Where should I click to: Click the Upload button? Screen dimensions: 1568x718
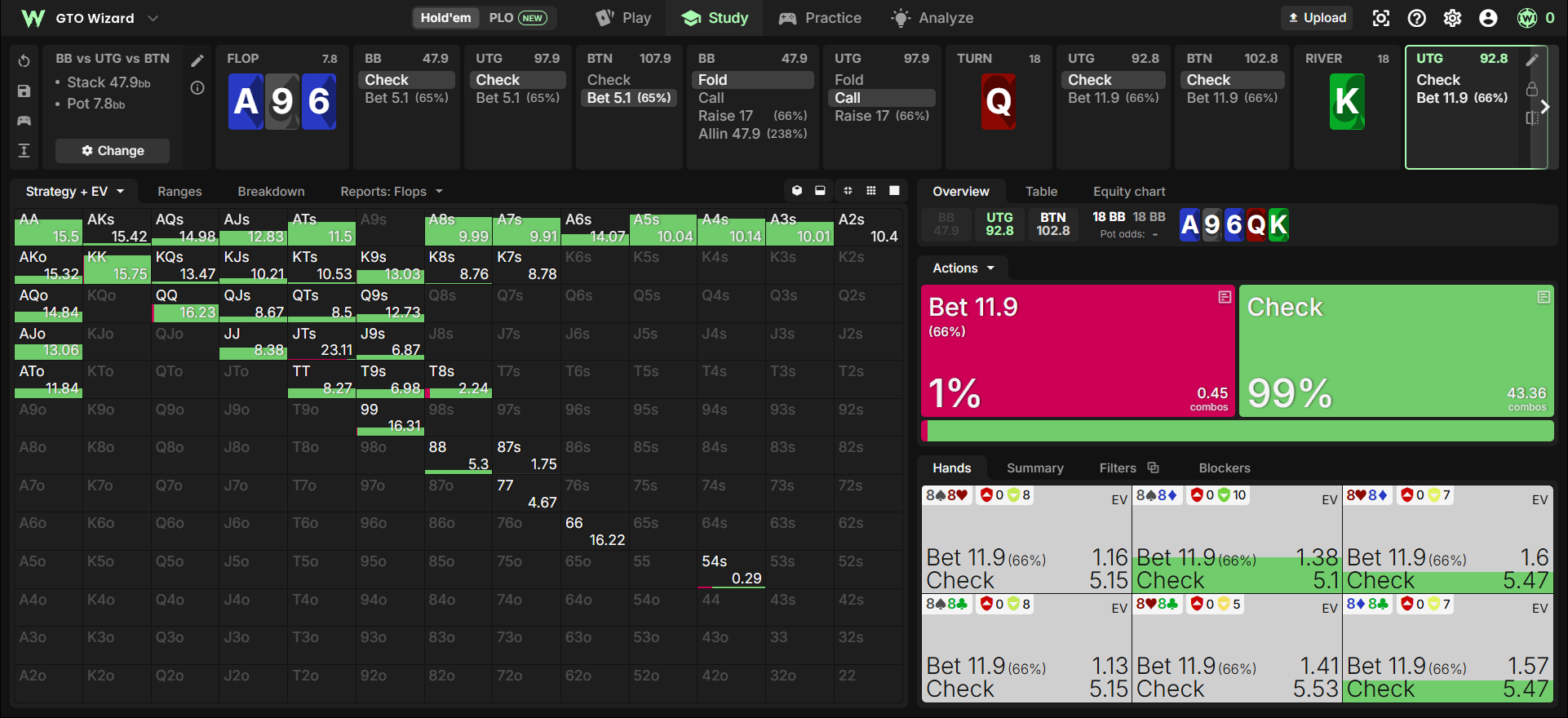click(x=1317, y=18)
